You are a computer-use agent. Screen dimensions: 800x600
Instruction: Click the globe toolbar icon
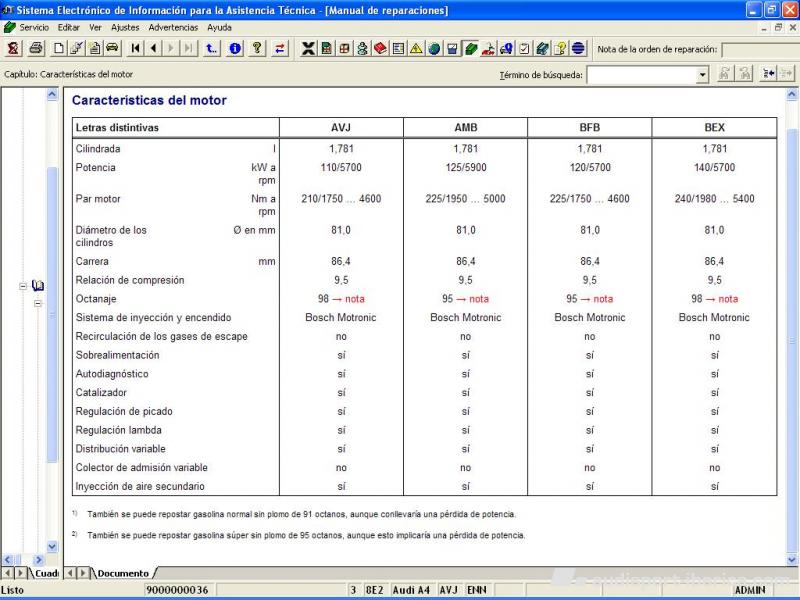click(x=434, y=48)
